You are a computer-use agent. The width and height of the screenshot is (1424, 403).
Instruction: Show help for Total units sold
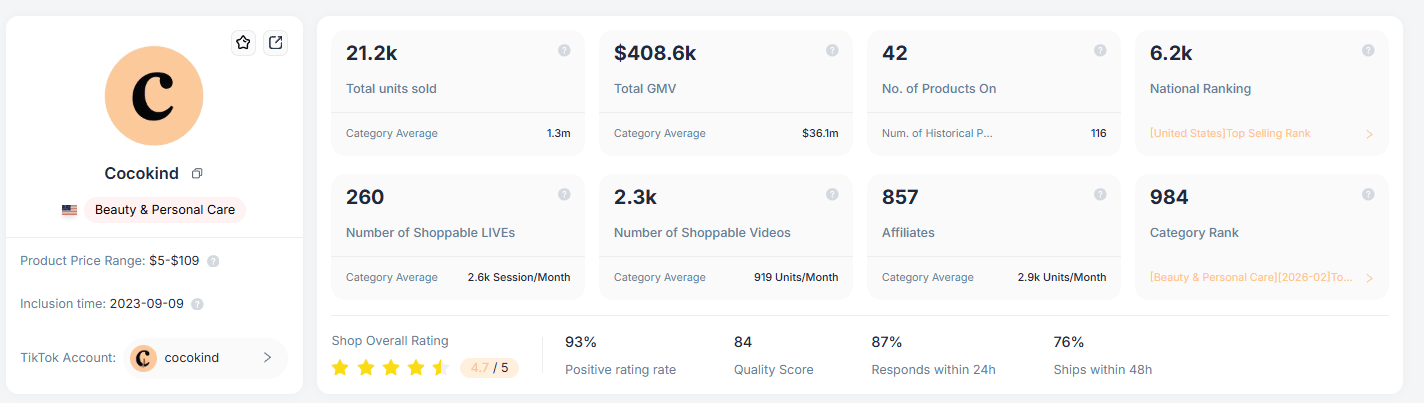564,50
